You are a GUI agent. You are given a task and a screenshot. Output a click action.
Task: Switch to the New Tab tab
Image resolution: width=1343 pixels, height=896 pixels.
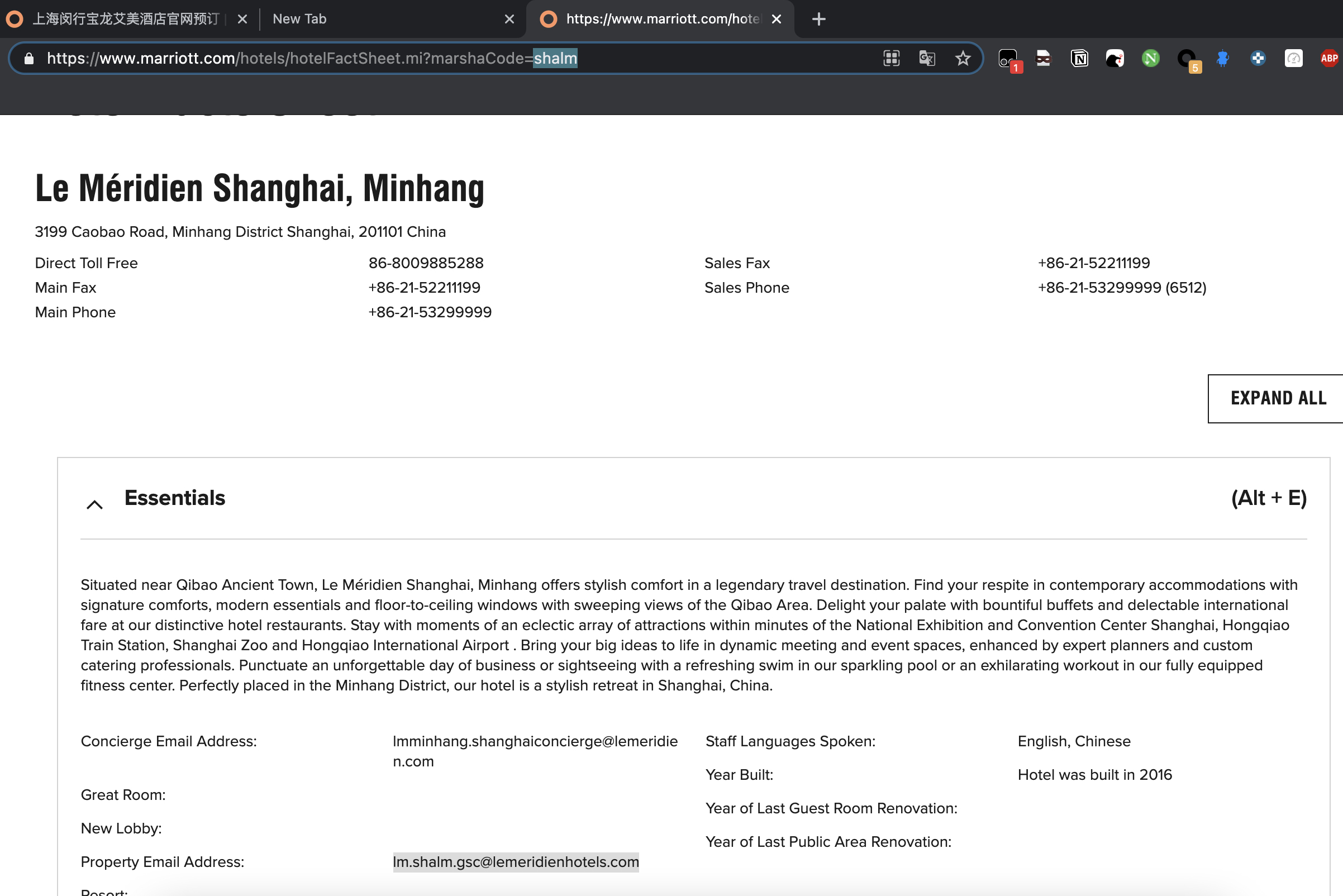[389, 19]
